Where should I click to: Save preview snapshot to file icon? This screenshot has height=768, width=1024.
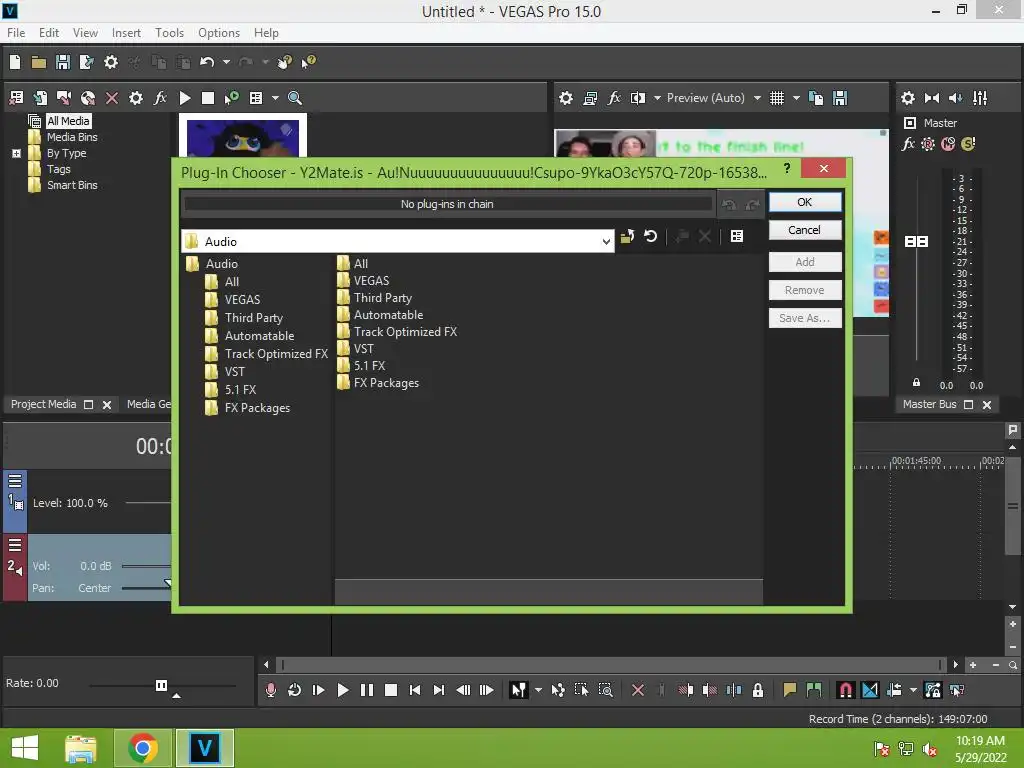(840, 98)
